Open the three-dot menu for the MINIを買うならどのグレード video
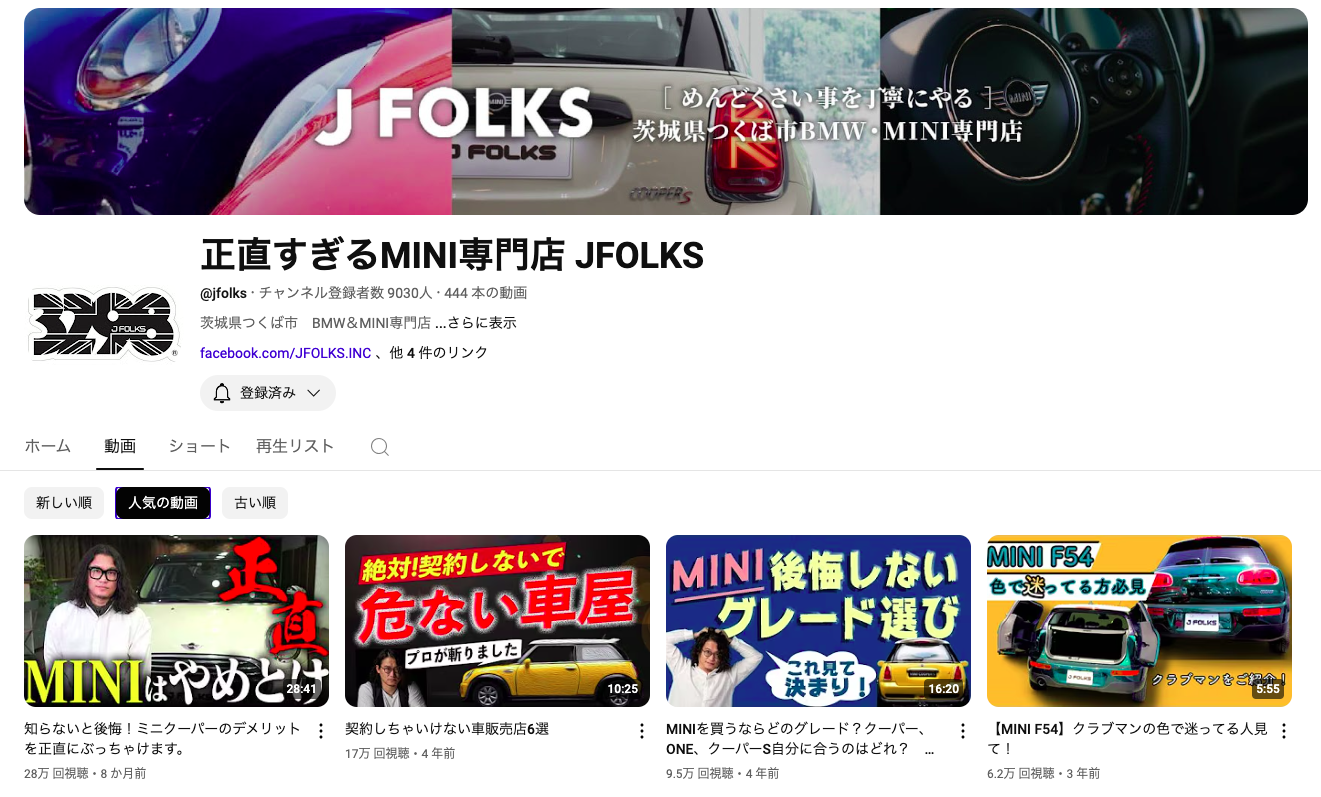The image size is (1321, 797). coord(963,731)
